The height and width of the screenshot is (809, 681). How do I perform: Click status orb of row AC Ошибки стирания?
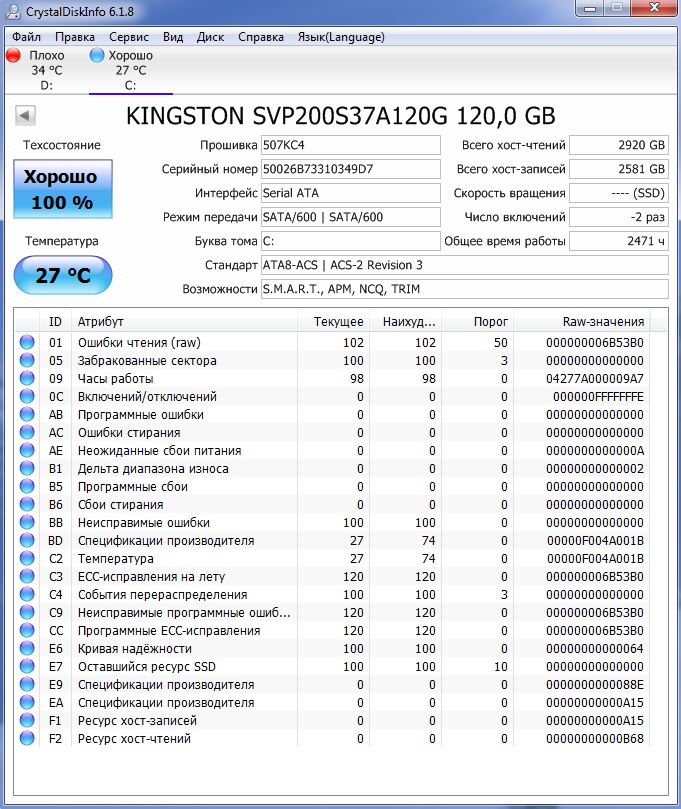click(x=27, y=432)
